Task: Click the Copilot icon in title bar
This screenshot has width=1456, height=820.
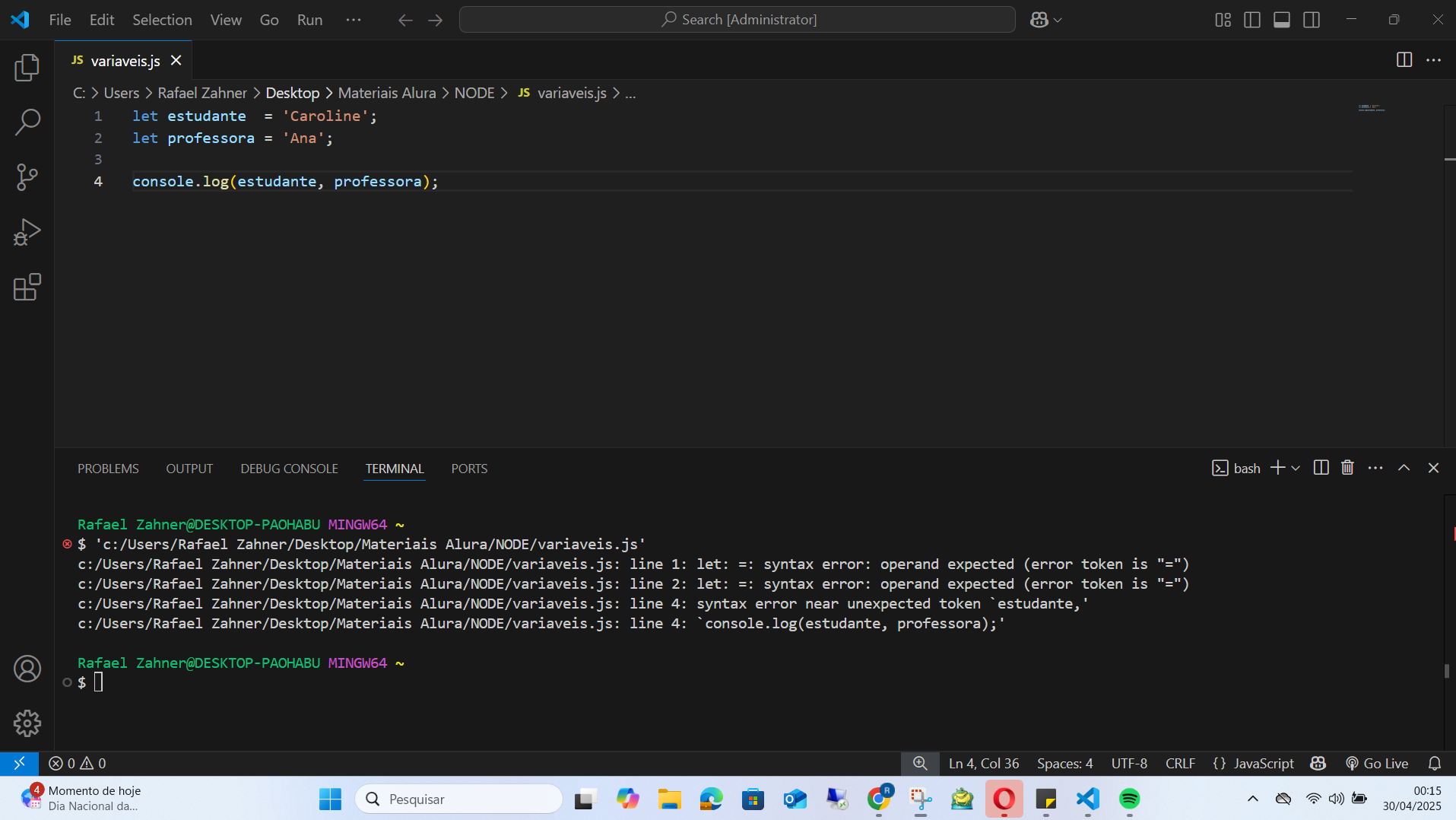Action: (1039, 20)
